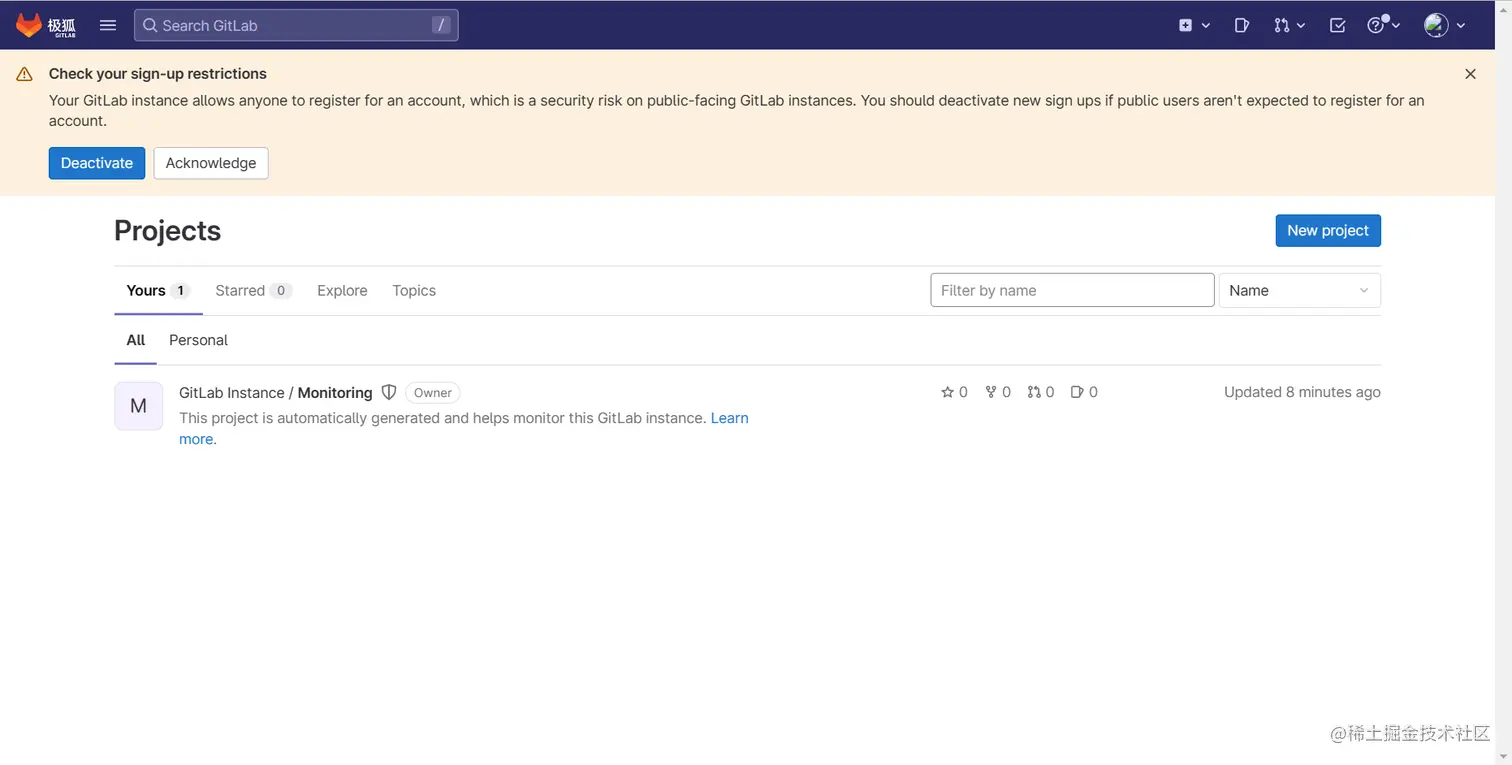The height and width of the screenshot is (765, 1512).
Task: Open the Explore tab
Action: pyautogui.click(x=342, y=291)
